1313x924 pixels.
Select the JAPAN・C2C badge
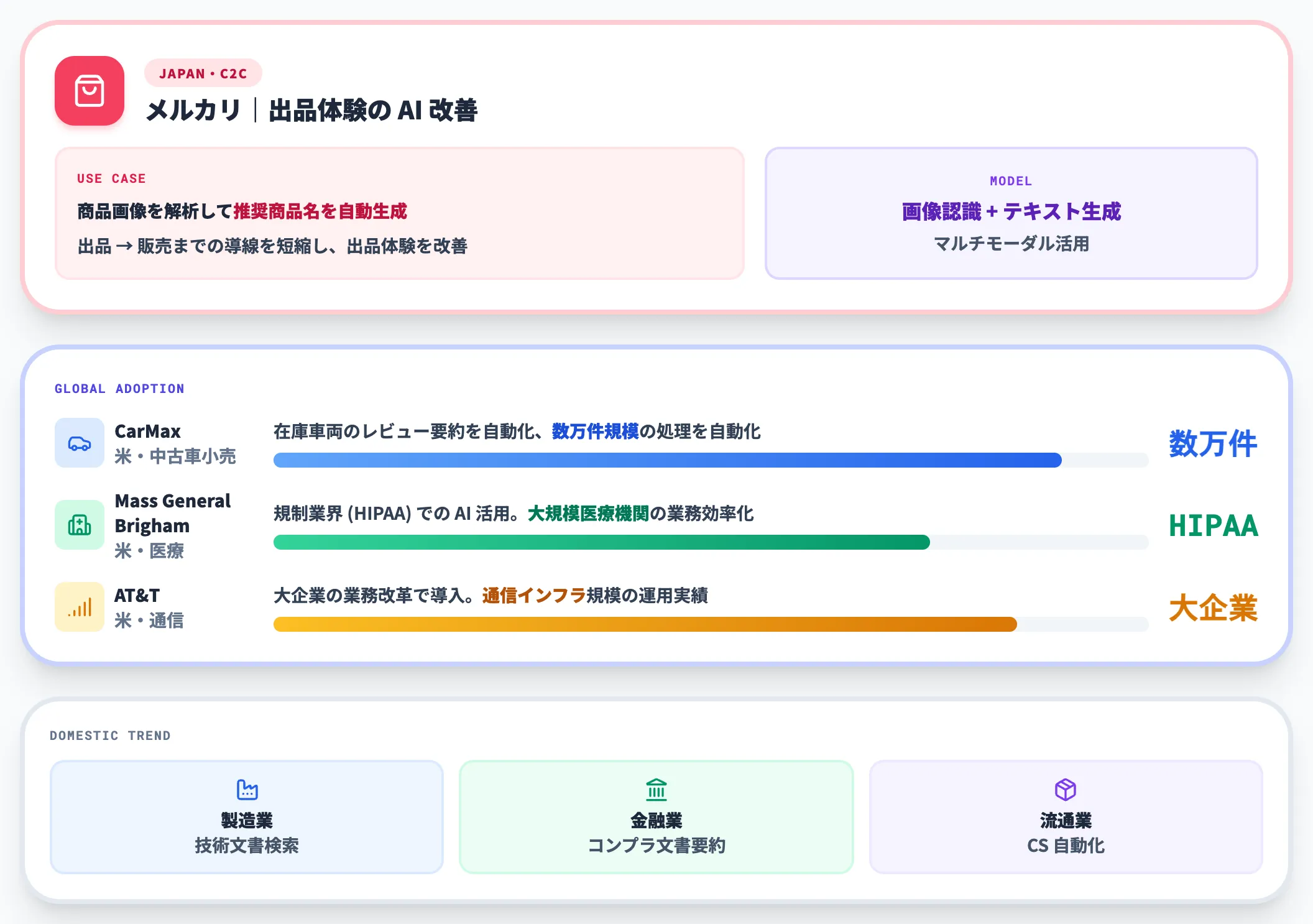pyautogui.click(x=203, y=73)
